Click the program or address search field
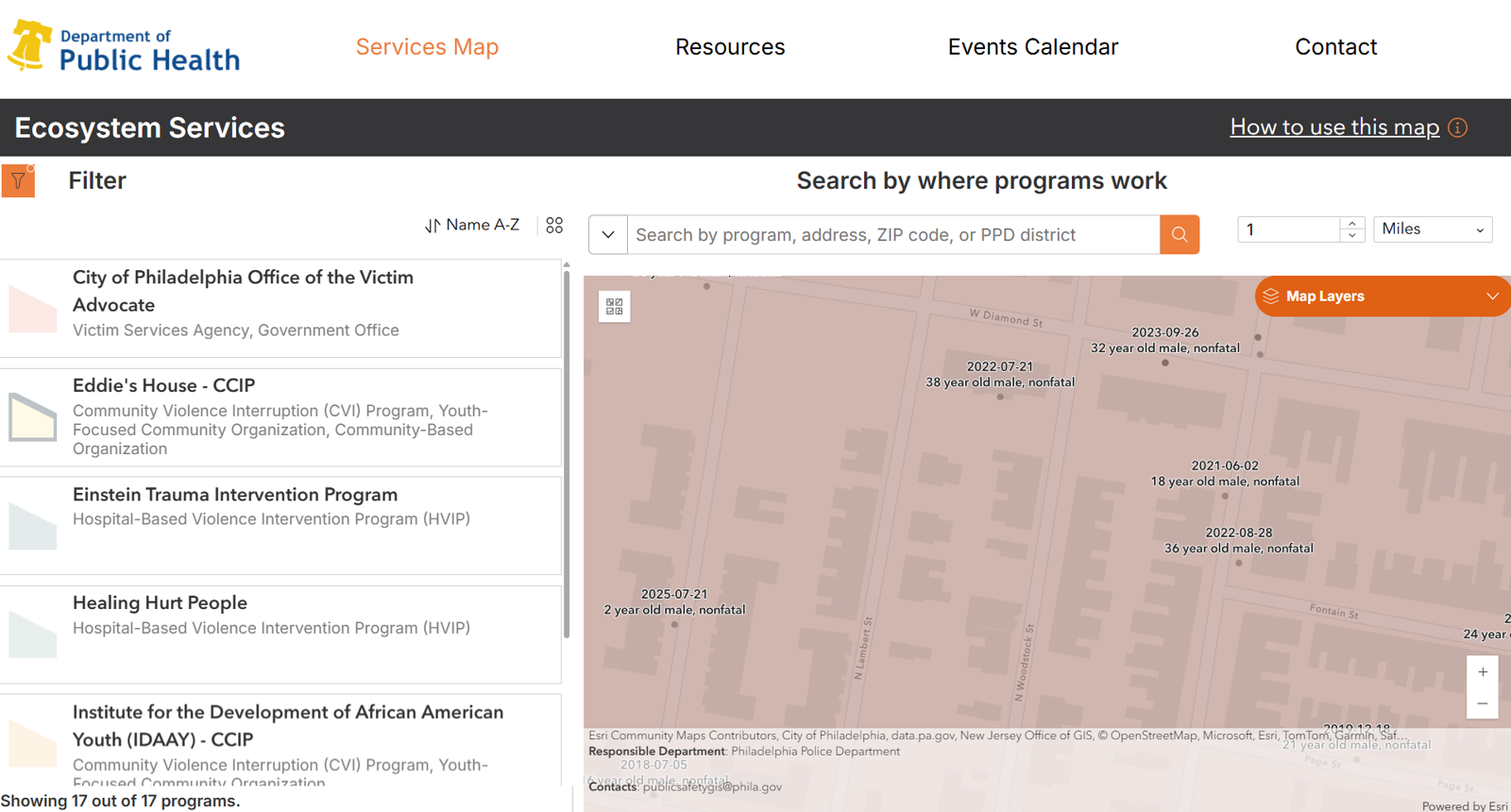Viewport: 1511px width, 812px height. point(892,235)
